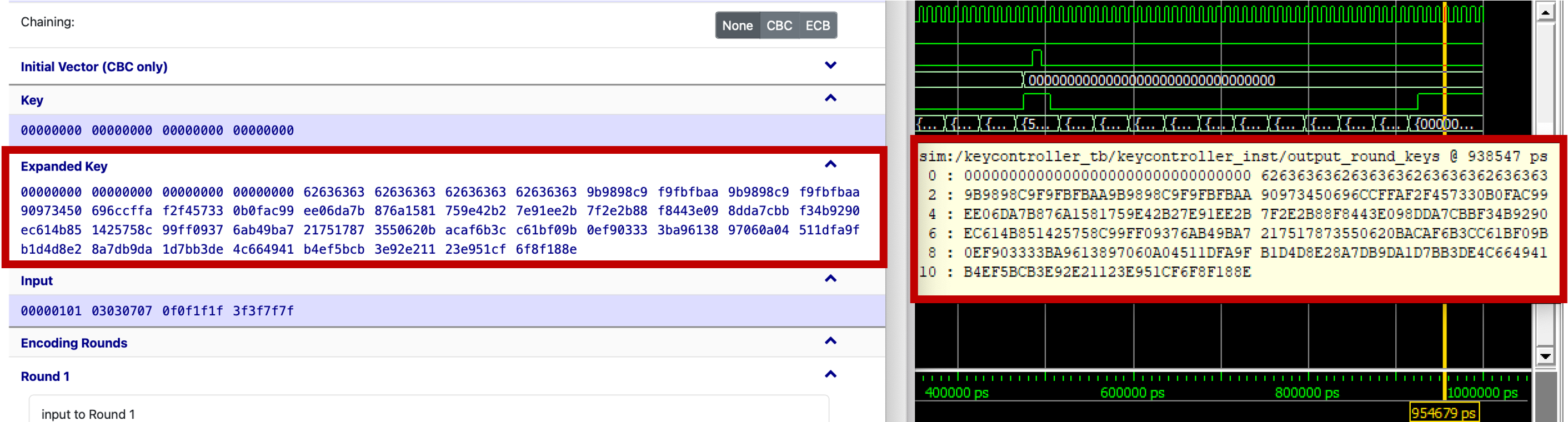The width and height of the screenshot is (1568, 422).
Task: Click the Chaining label
Action: point(47,22)
